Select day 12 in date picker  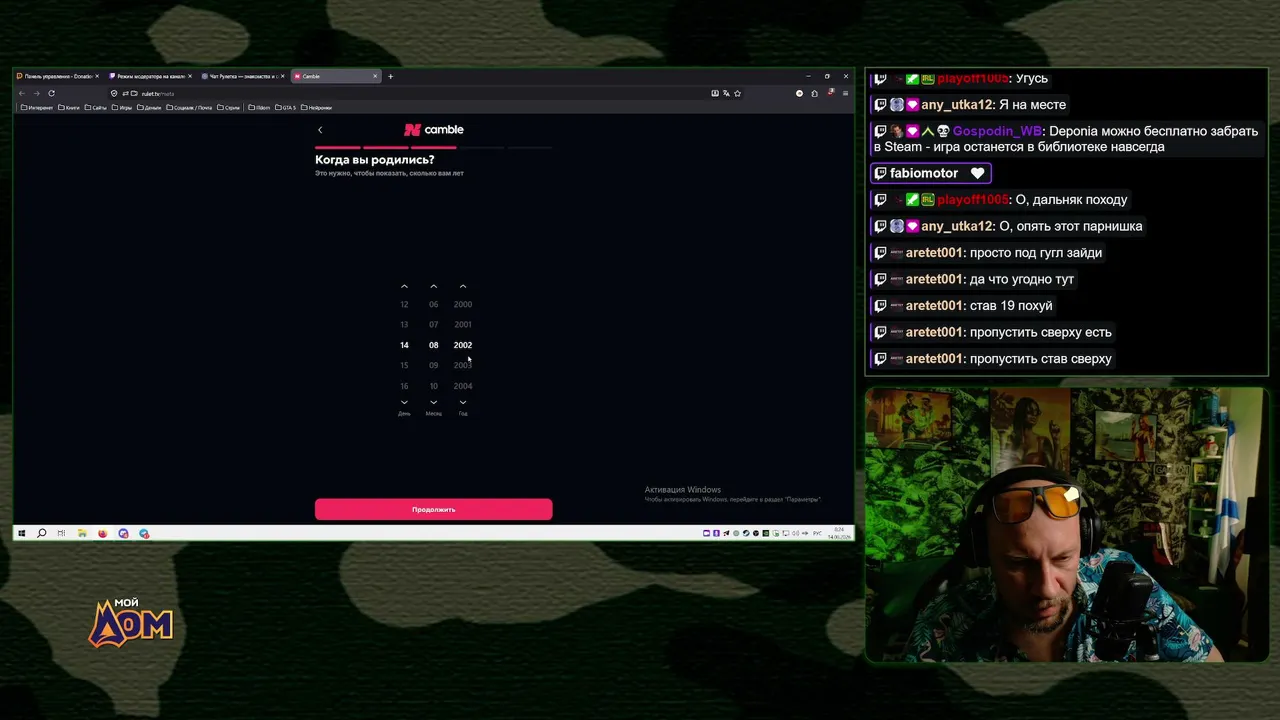[404, 304]
